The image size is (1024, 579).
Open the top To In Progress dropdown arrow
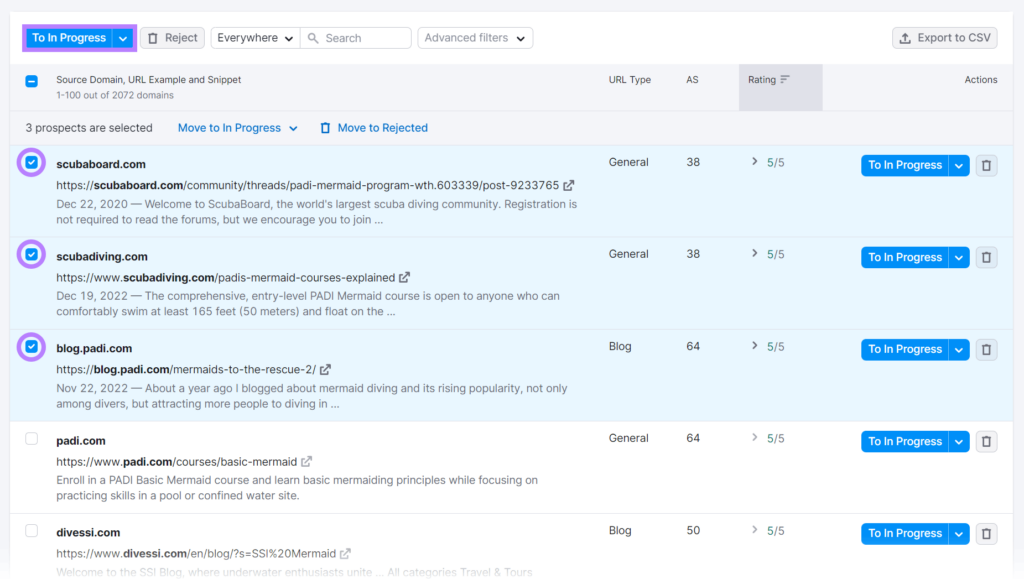coord(123,38)
